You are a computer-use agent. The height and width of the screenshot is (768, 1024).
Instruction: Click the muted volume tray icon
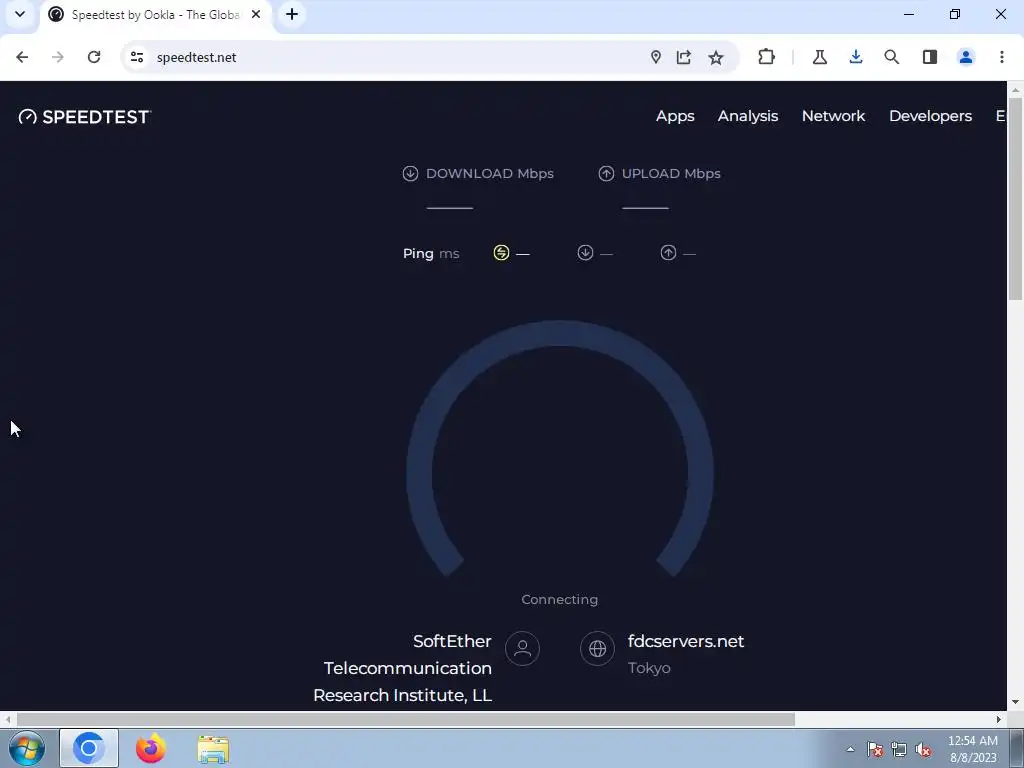tap(923, 749)
